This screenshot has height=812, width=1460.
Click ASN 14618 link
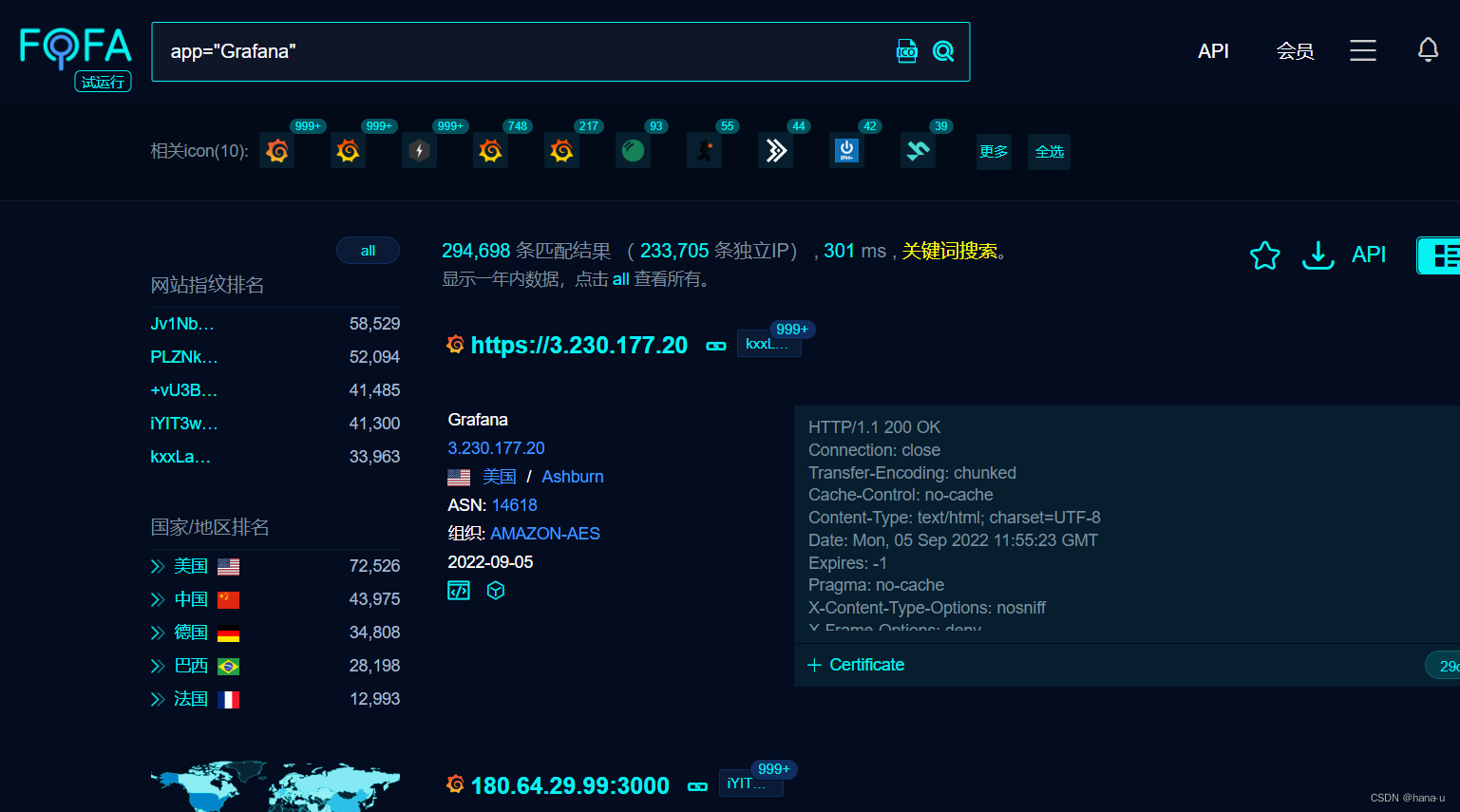(515, 505)
